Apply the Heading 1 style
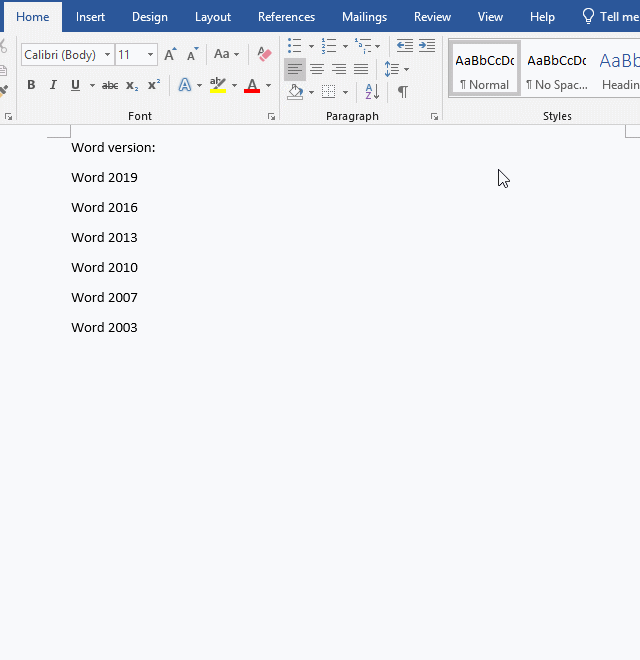This screenshot has height=660, width=640. (x=619, y=69)
